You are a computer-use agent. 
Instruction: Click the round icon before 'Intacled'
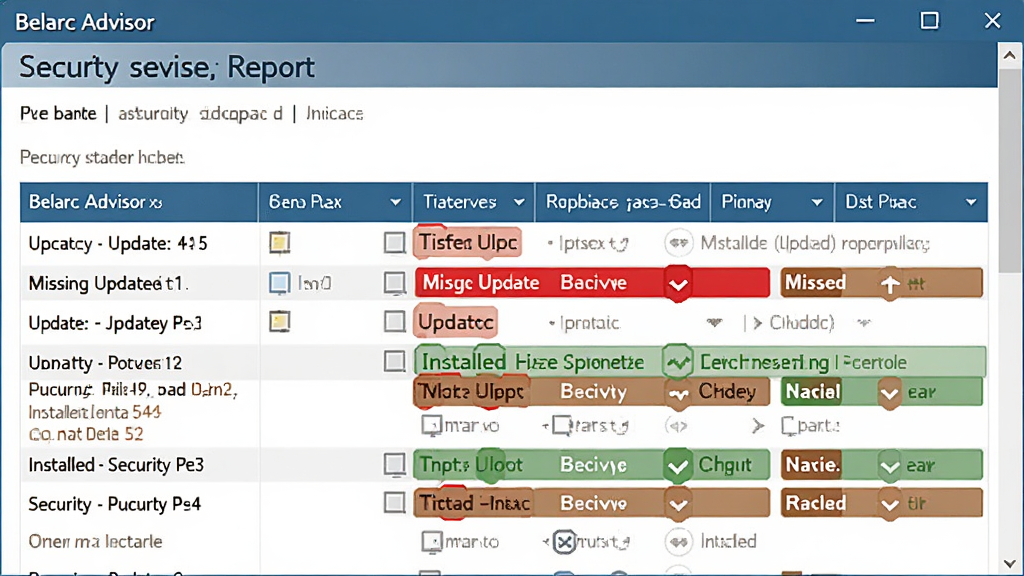tap(679, 541)
